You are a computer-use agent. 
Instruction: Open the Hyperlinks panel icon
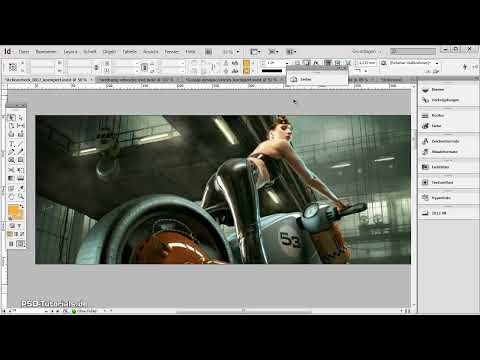[x=425, y=198]
